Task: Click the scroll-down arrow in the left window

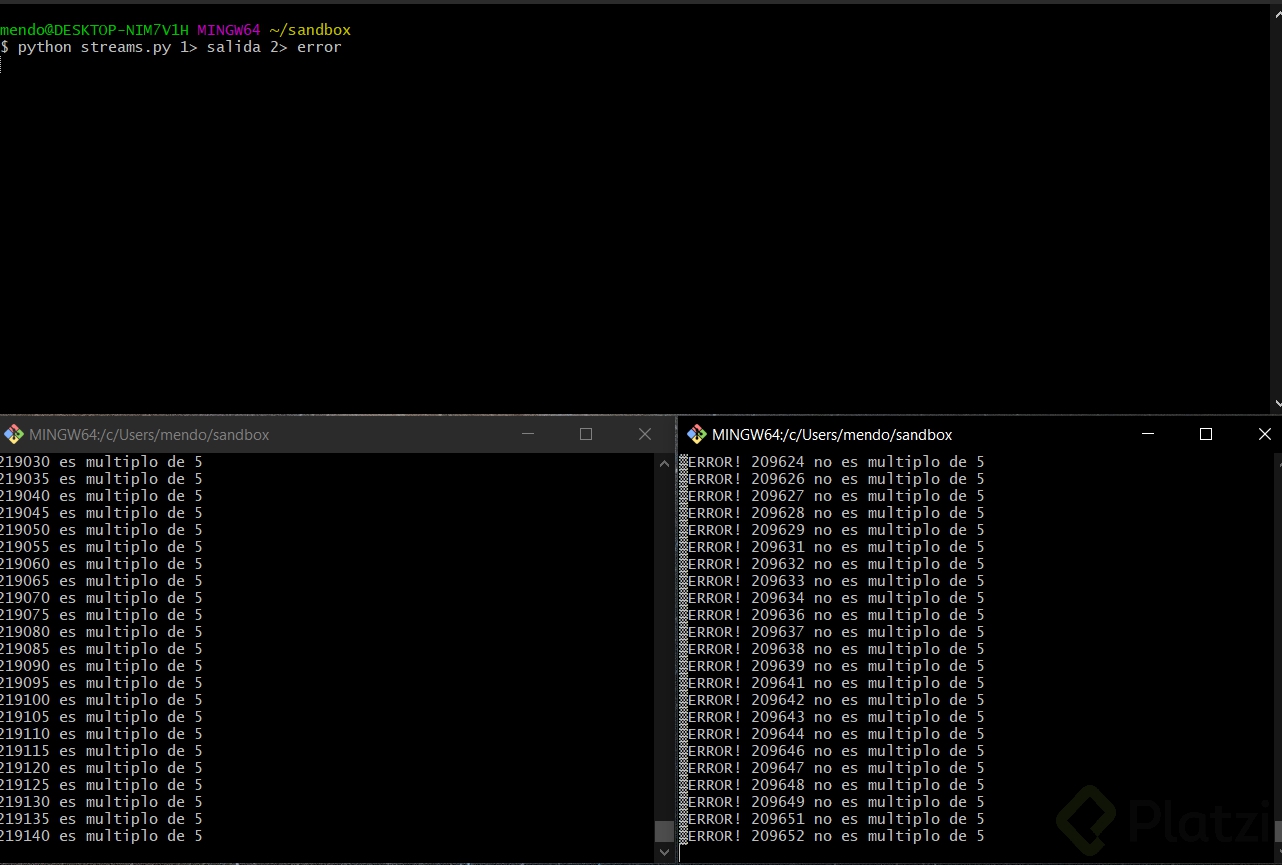Action: pyautogui.click(x=664, y=853)
